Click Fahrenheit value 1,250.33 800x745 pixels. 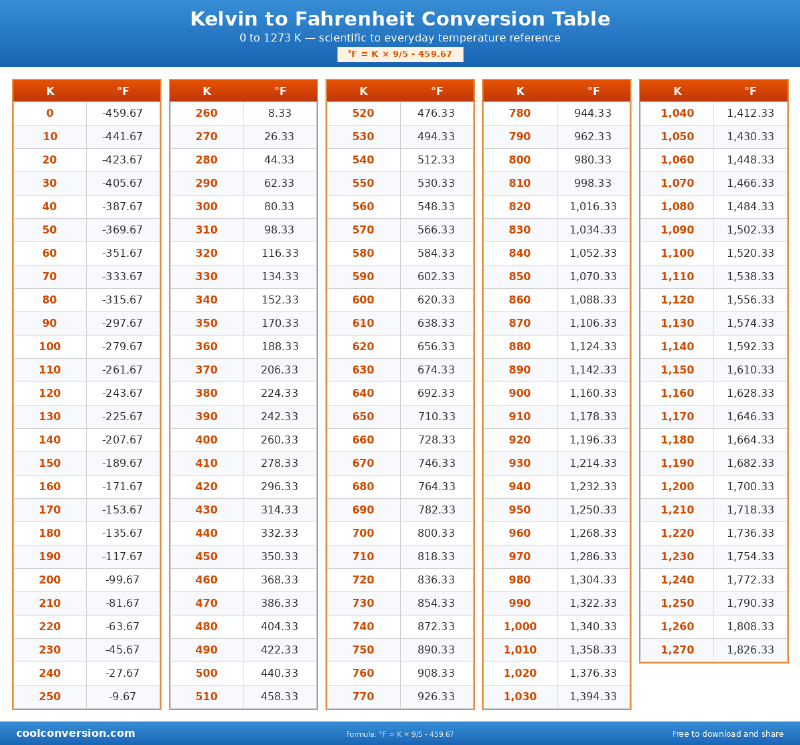(x=593, y=510)
